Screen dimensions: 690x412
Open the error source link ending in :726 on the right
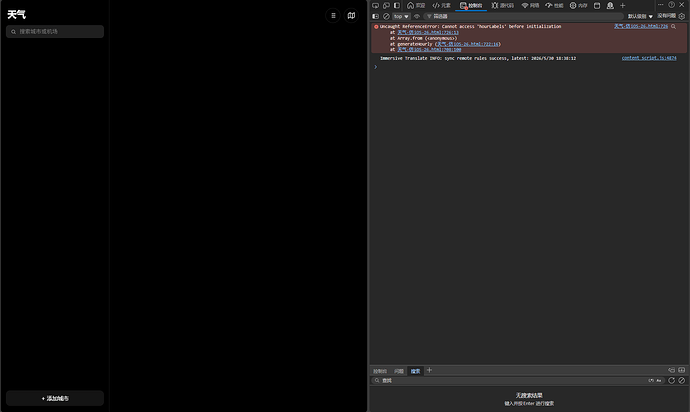(641, 26)
